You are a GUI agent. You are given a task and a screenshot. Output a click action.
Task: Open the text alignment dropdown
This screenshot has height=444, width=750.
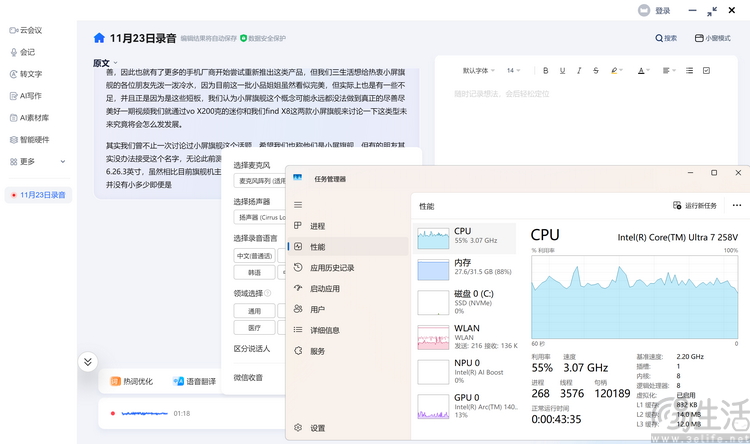pyautogui.click(x=669, y=71)
